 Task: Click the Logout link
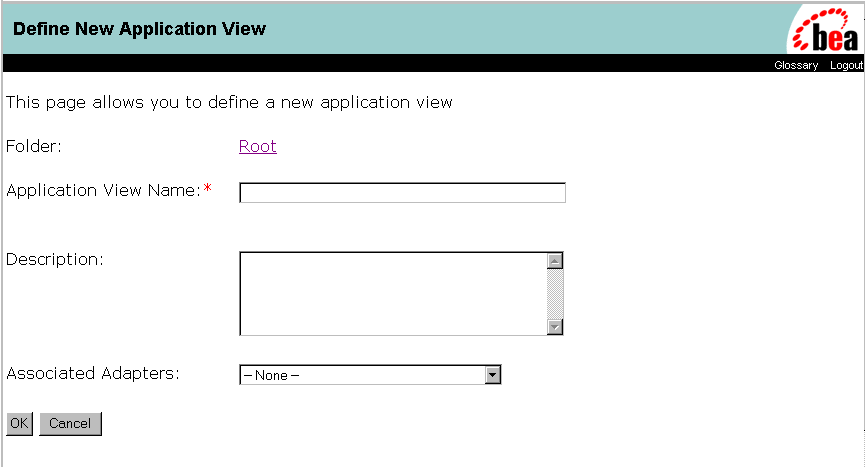click(846, 65)
